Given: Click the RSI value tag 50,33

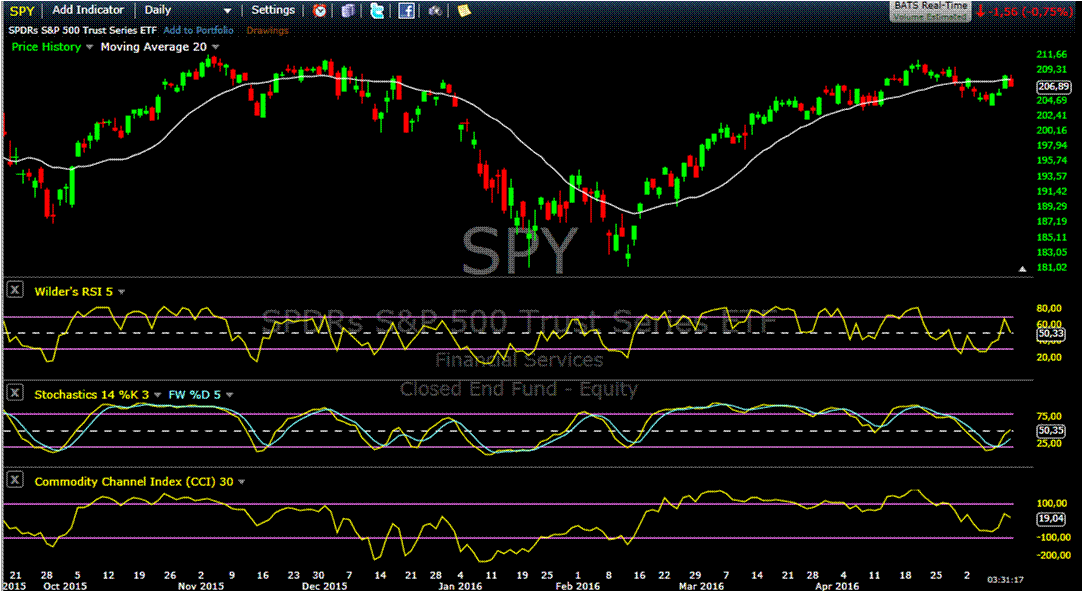Looking at the screenshot, I should click(x=1053, y=334).
